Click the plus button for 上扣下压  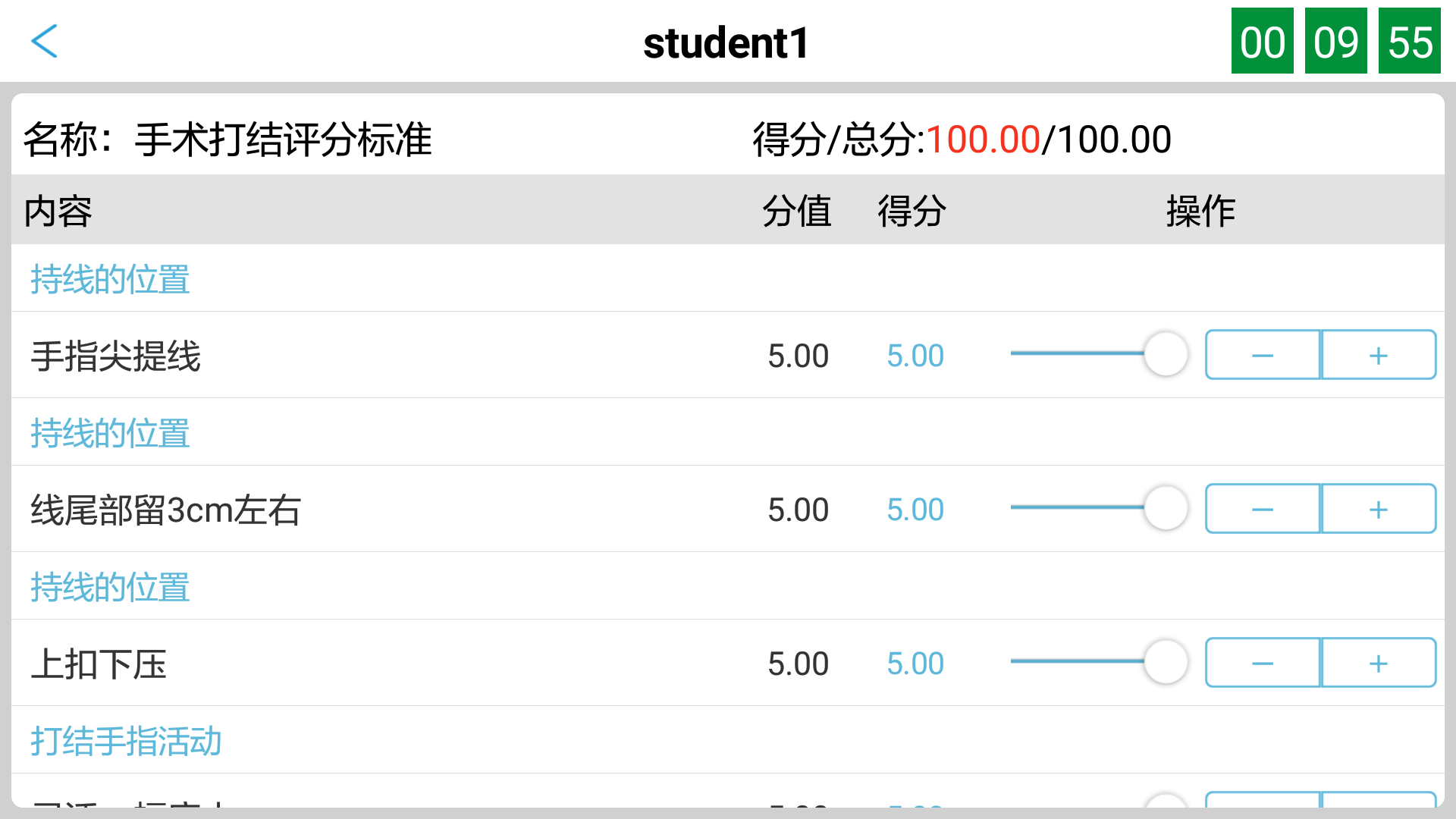(x=1378, y=662)
